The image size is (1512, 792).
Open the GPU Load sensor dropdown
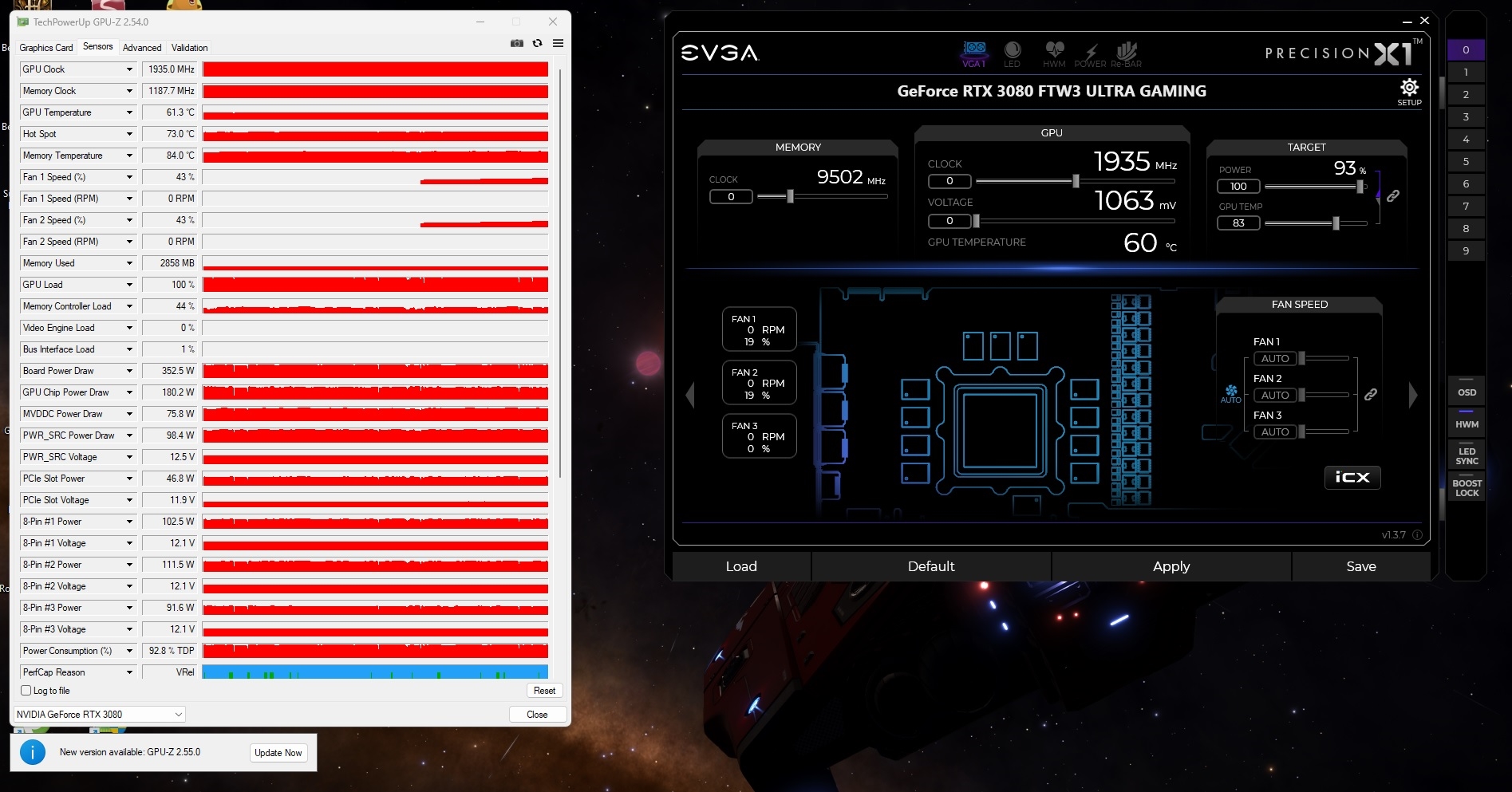pyautogui.click(x=129, y=285)
